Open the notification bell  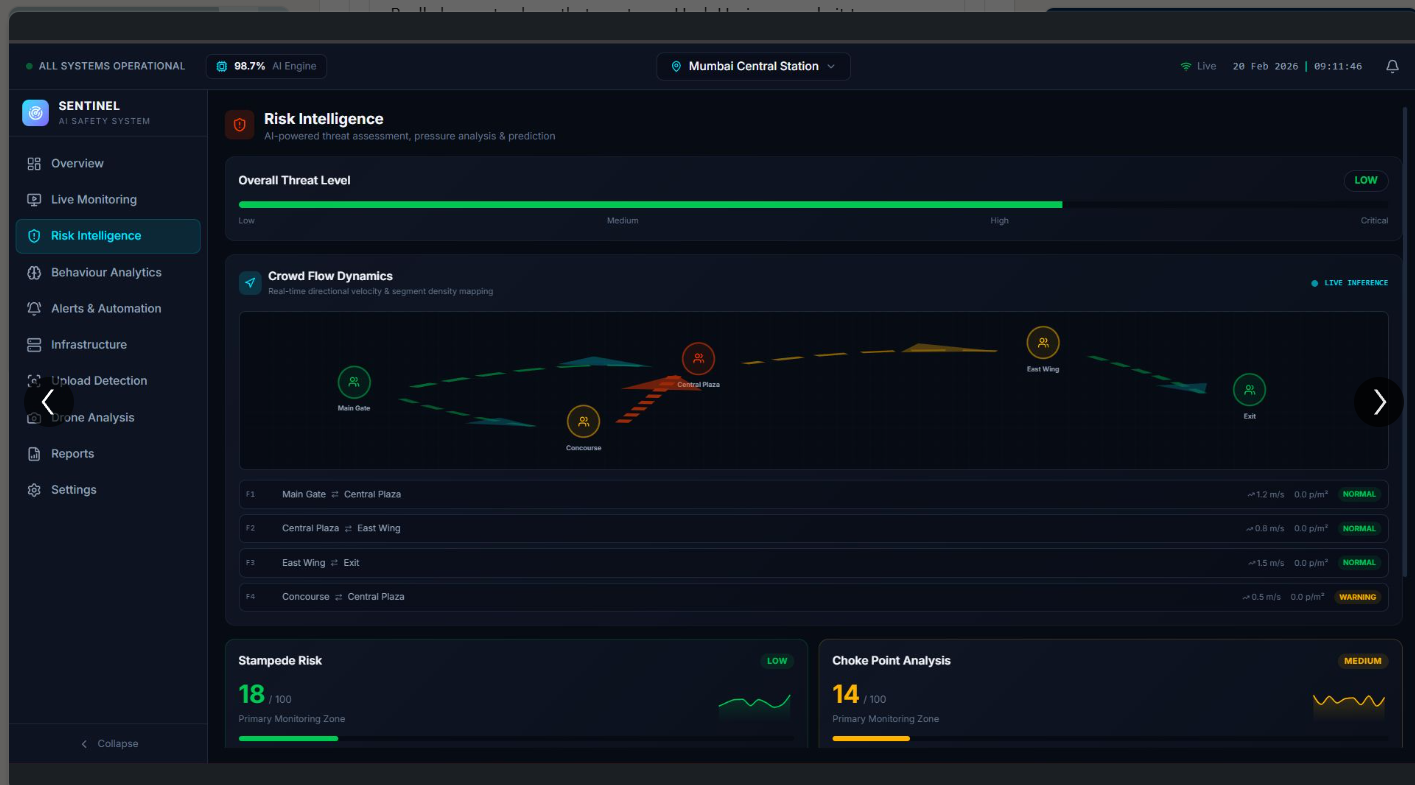click(1391, 66)
